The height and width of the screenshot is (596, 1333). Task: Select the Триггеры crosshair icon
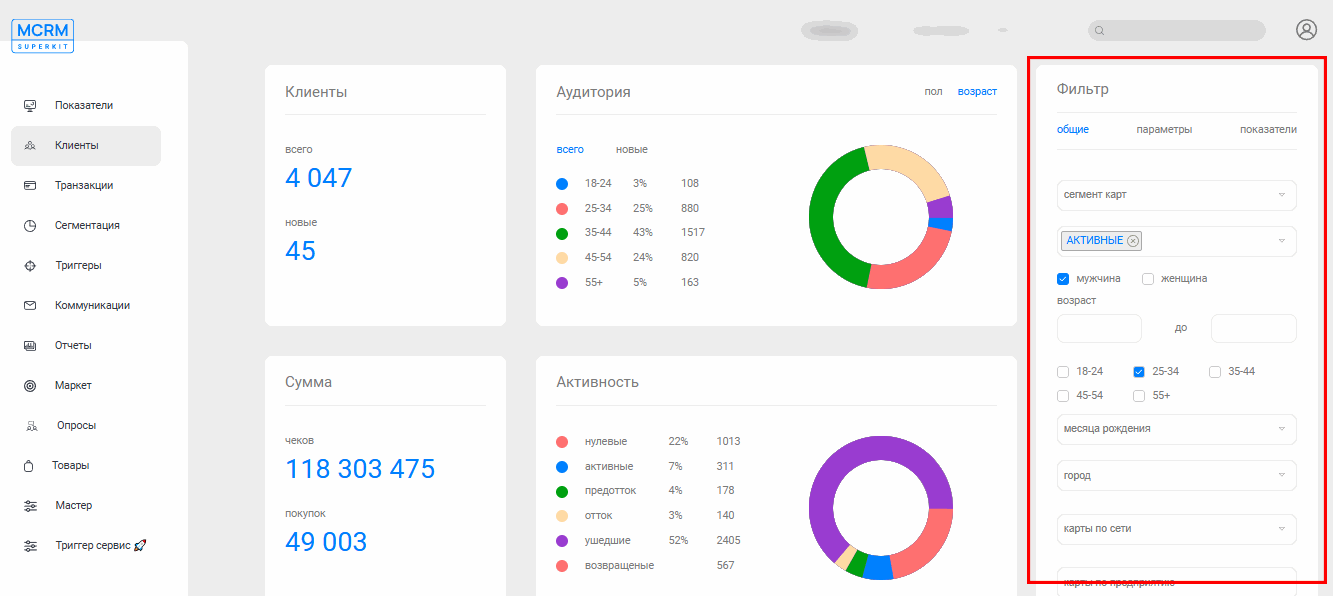pyautogui.click(x=30, y=265)
